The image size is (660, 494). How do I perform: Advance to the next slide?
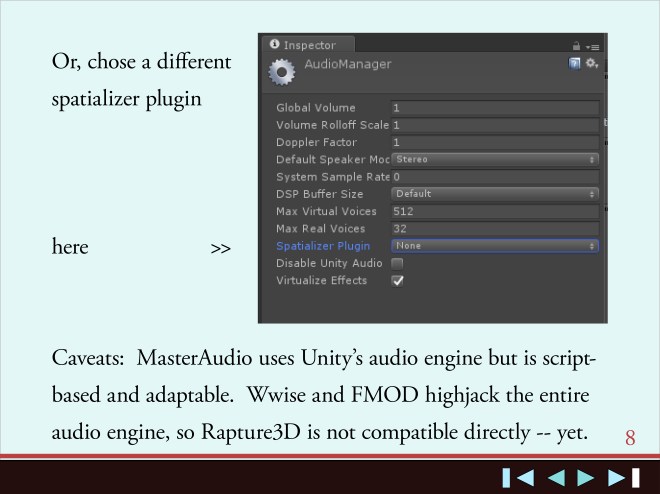(x=587, y=477)
